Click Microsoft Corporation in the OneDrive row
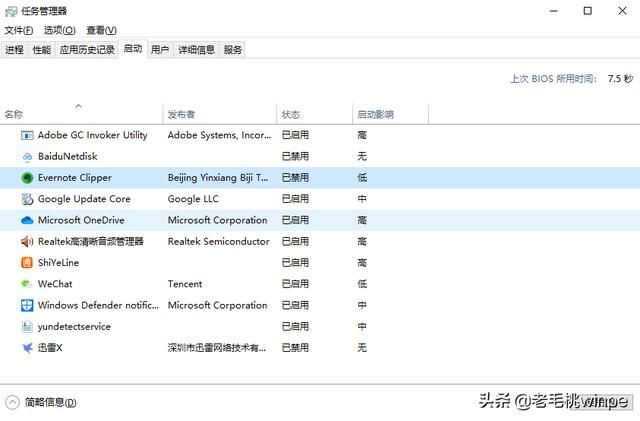Image resolution: width=640 pixels, height=421 pixels. pos(218,220)
